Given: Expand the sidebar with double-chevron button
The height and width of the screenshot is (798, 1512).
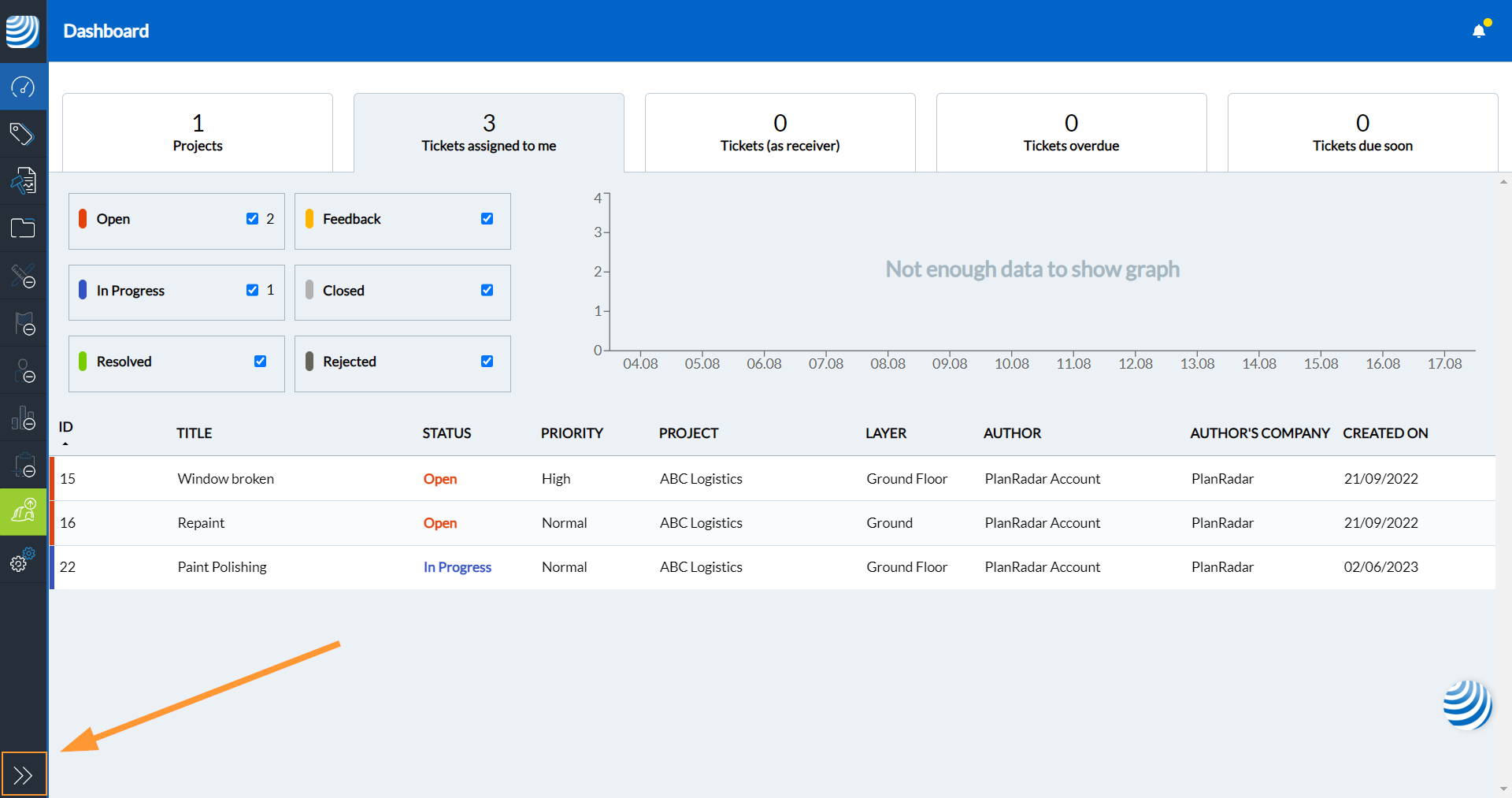Looking at the screenshot, I should coord(23,775).
